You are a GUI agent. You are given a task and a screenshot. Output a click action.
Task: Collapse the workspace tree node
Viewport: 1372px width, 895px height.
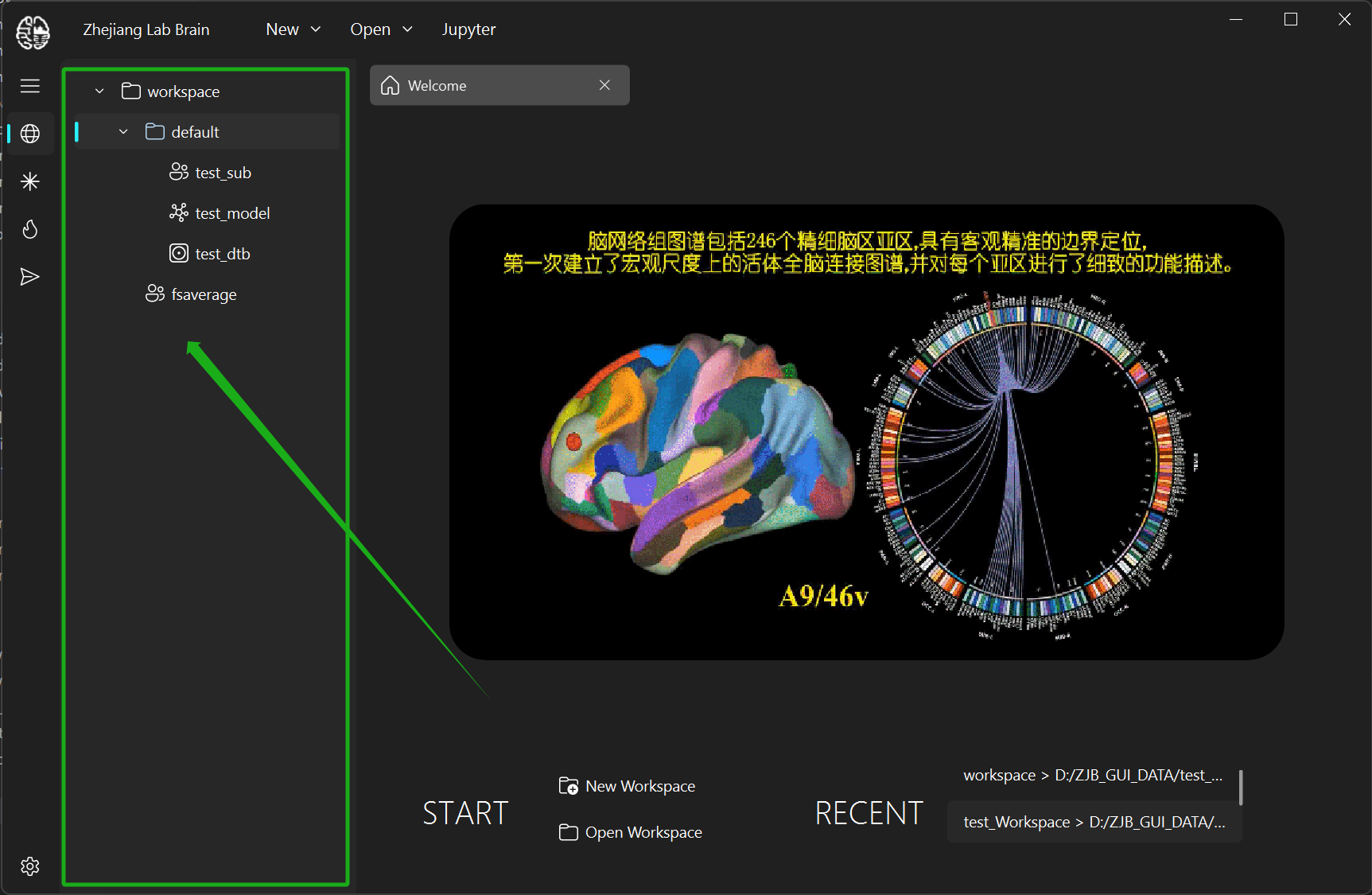point(99,91)
